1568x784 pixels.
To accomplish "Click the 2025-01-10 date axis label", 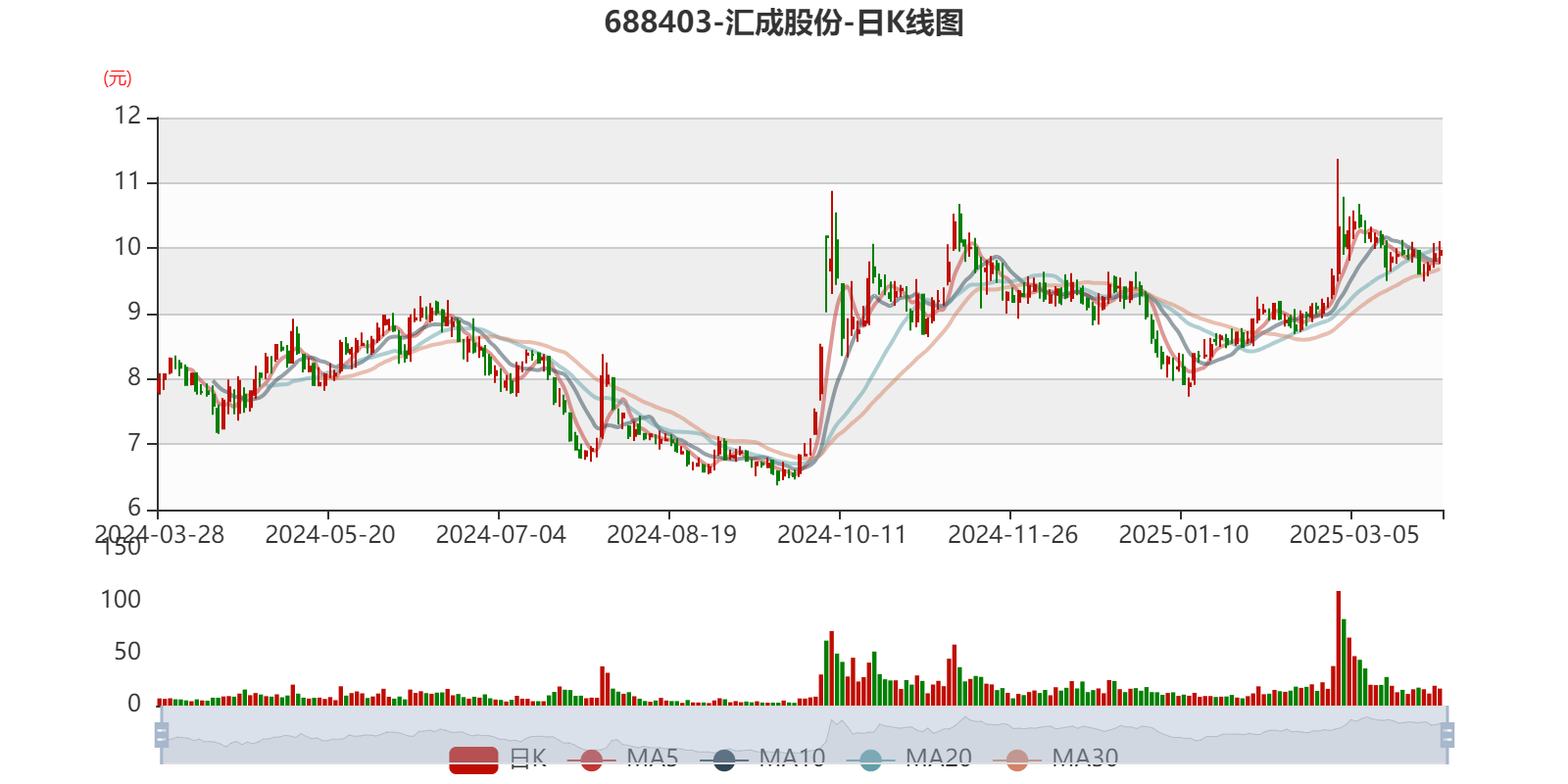I will point(1184,535).
